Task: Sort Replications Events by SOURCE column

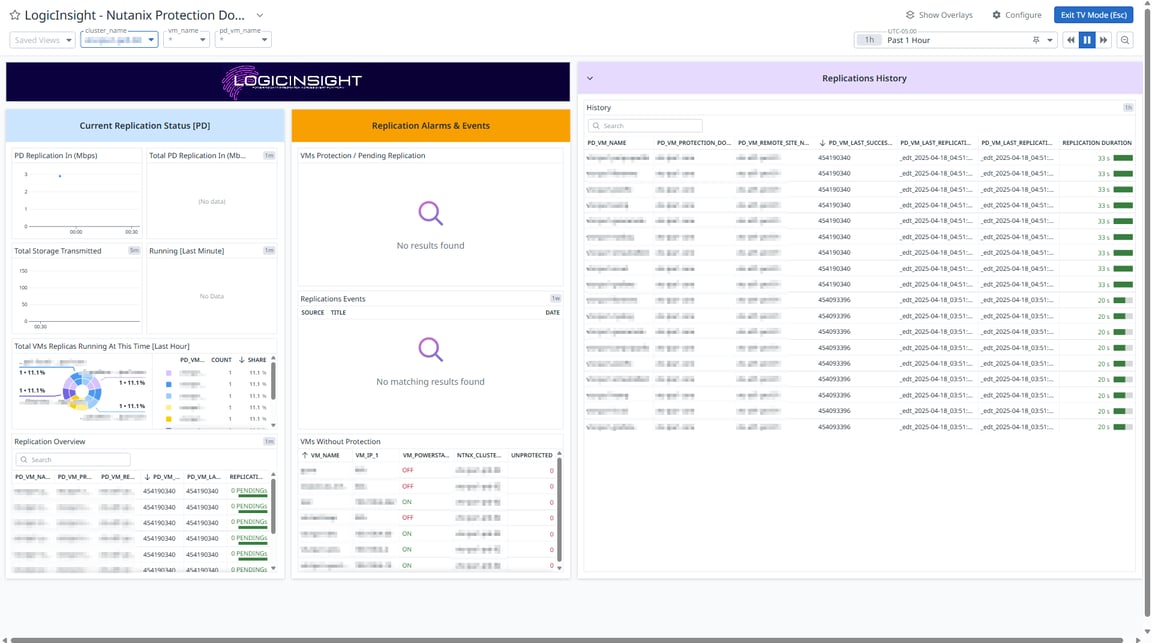Action: tap(312, 313)
